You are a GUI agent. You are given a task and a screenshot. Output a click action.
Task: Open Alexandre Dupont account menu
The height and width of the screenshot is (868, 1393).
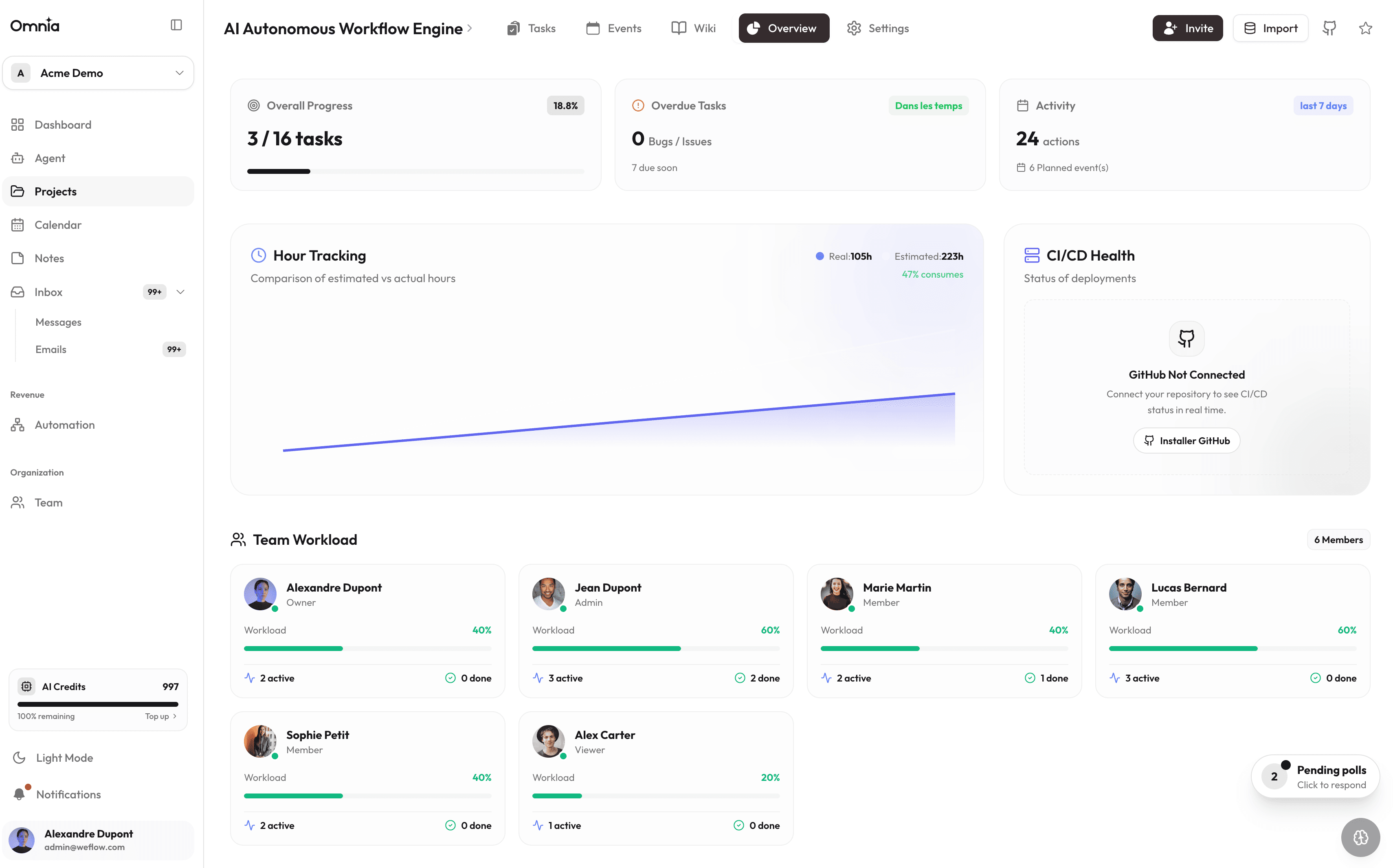(x=98, y=840)
